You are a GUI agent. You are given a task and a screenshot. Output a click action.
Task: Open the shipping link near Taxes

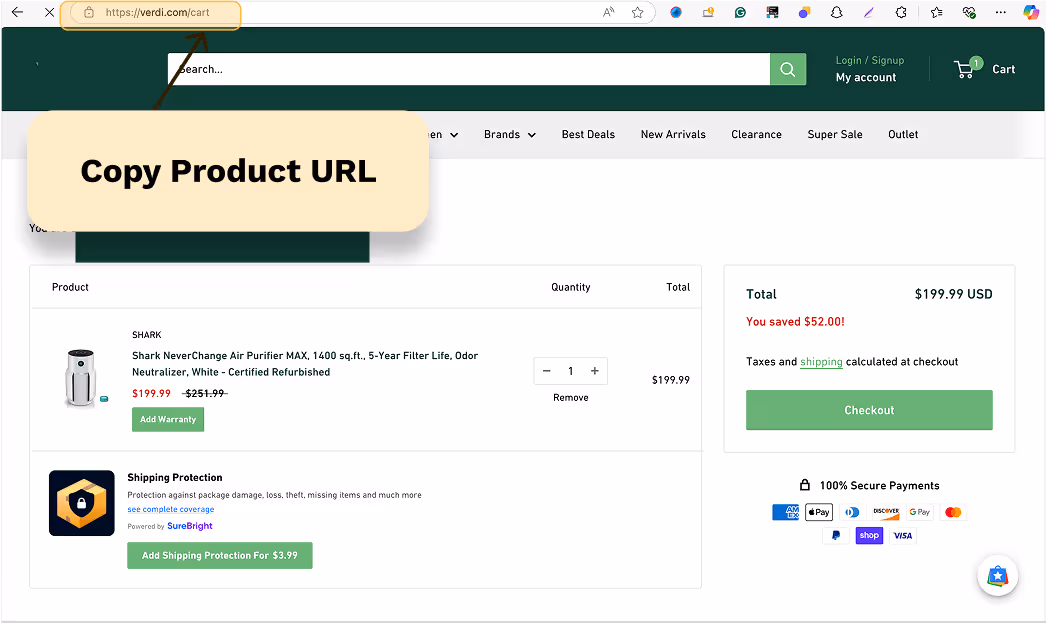821,362
